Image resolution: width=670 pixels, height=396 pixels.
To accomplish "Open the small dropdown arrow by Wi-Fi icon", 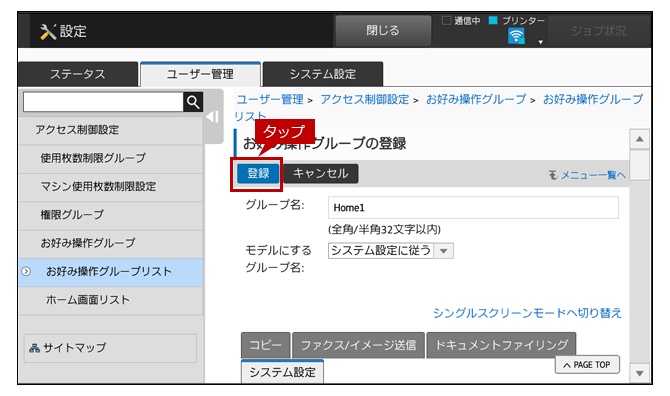I will pyautogui.click(x=541, y=42).
